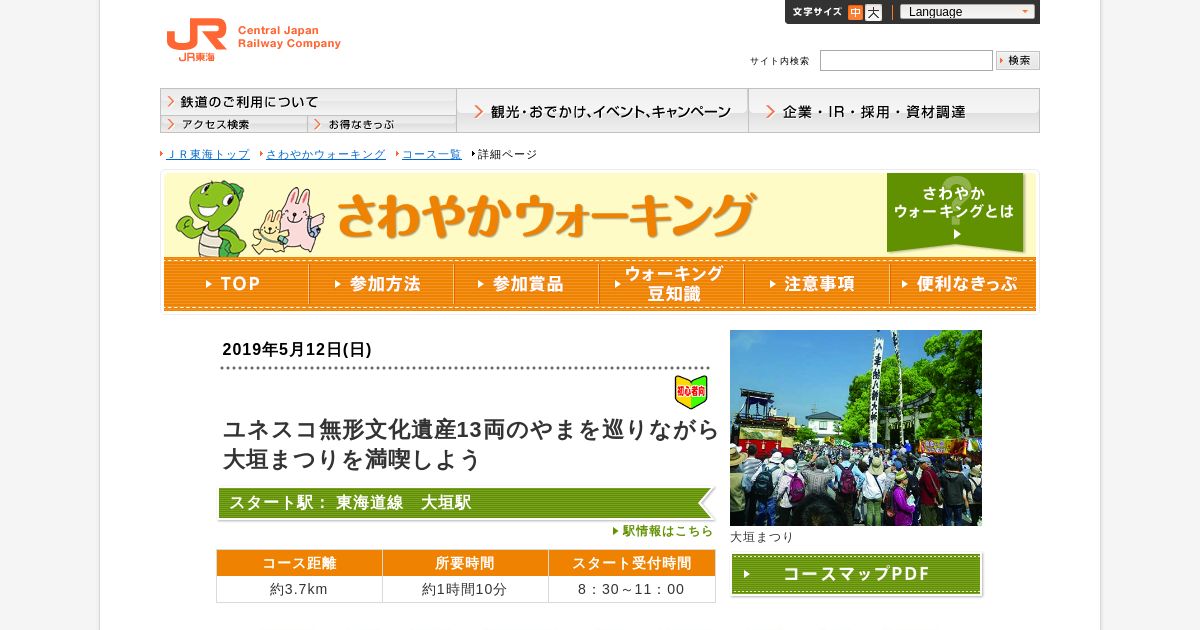Click the 所要時間 table header

465,563
